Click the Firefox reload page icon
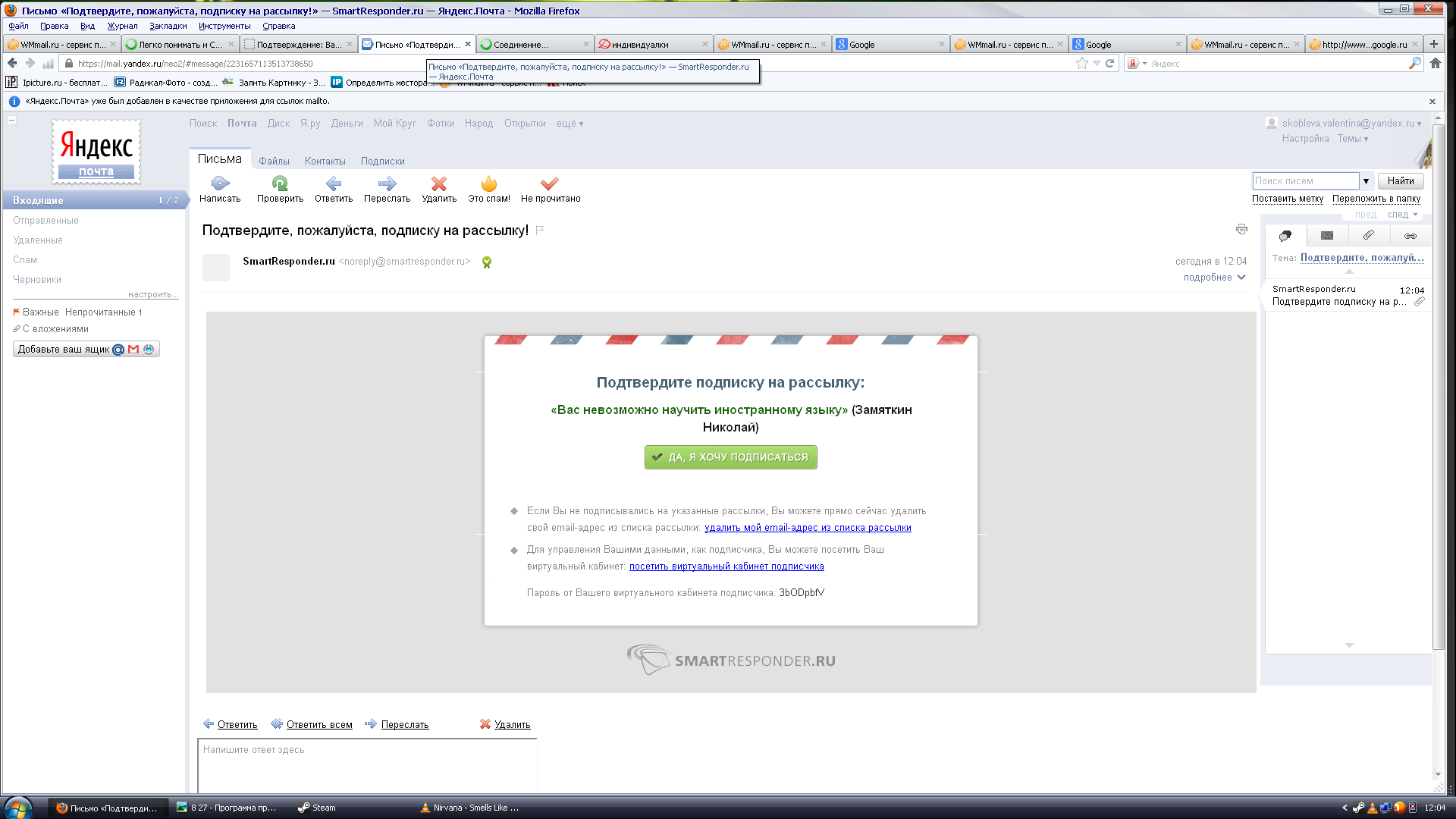 [x=1109, y=64]
